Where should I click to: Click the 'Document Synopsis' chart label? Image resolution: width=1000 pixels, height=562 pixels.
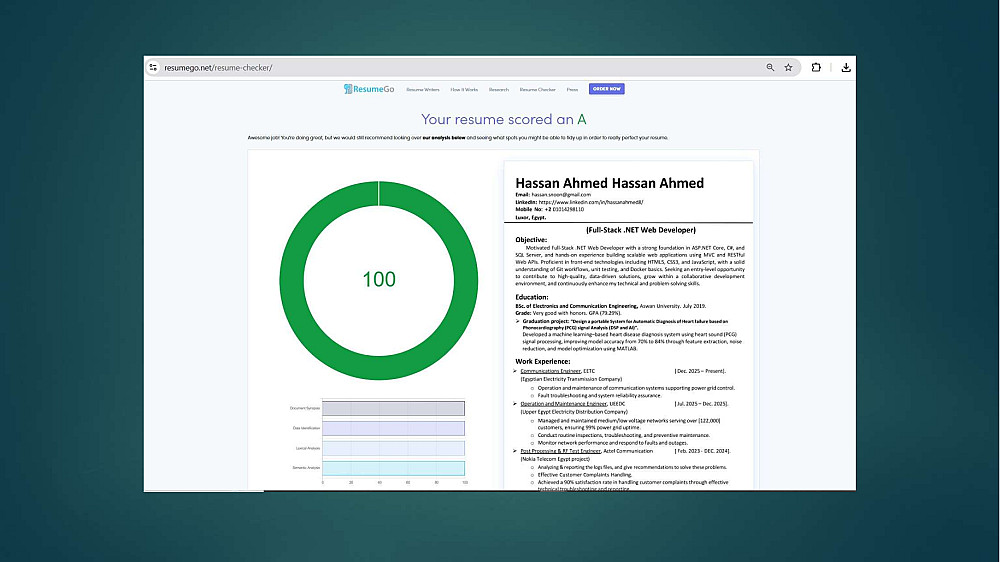tap(305, 408)
